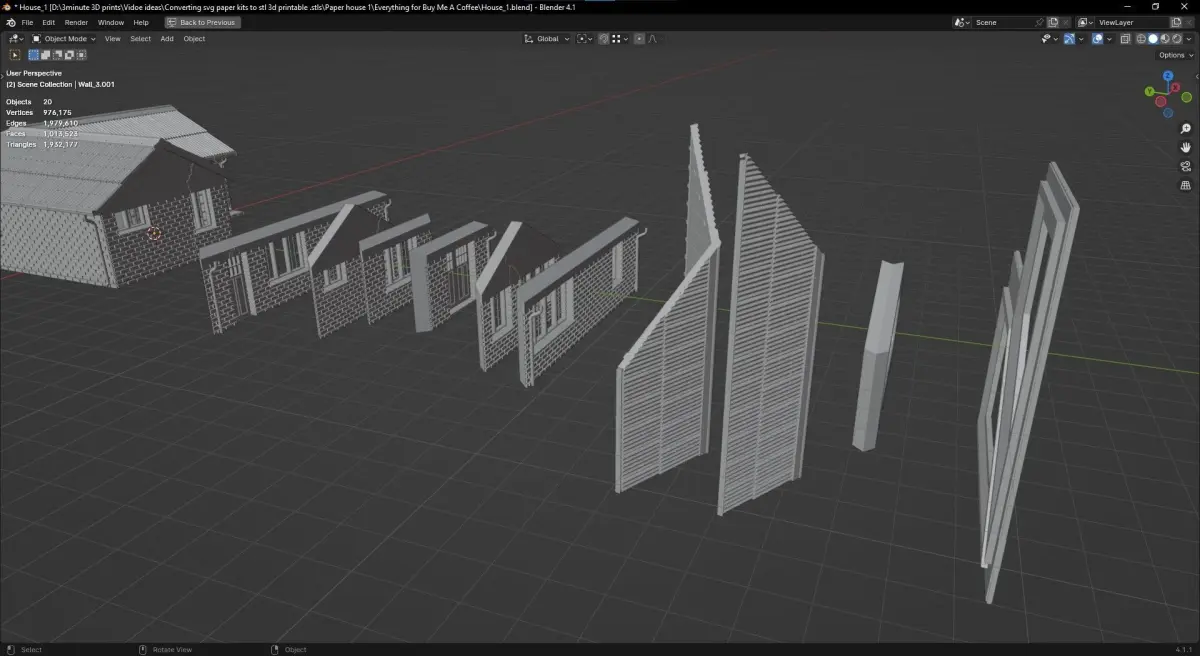The height and width of the screenshot is (656, 1200).
Task: Open the Object Mode dropdown
Action: point(64,39)
